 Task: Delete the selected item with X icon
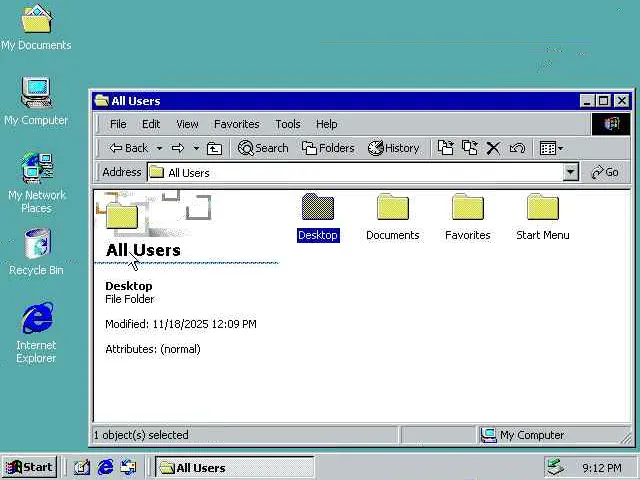[x=493, y=148]
